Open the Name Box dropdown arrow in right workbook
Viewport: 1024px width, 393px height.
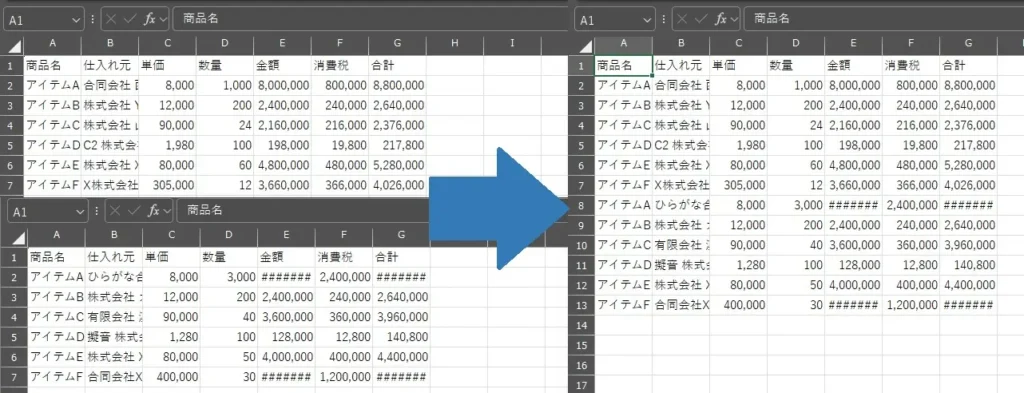click(x=647, y=20)
